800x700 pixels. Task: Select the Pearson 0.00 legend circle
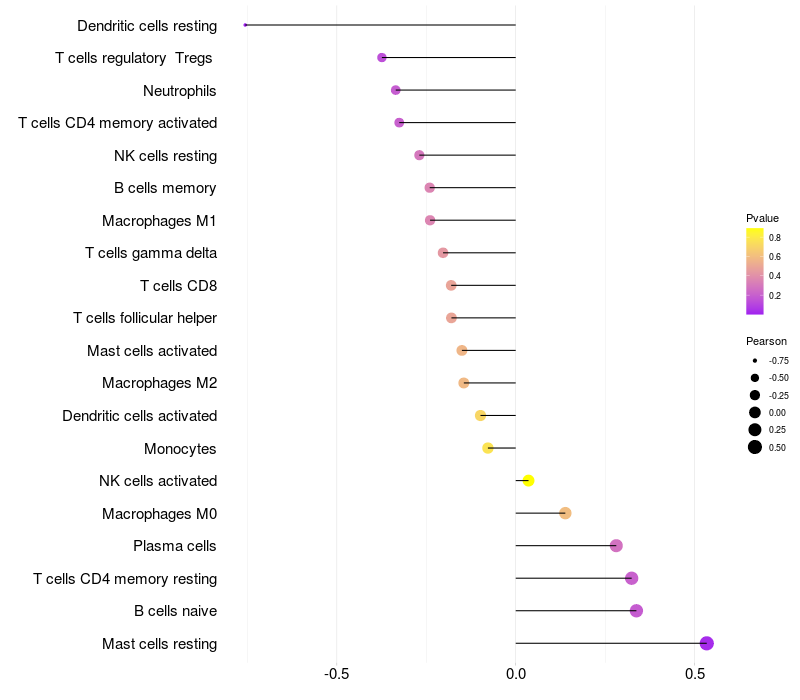point(755,413)
